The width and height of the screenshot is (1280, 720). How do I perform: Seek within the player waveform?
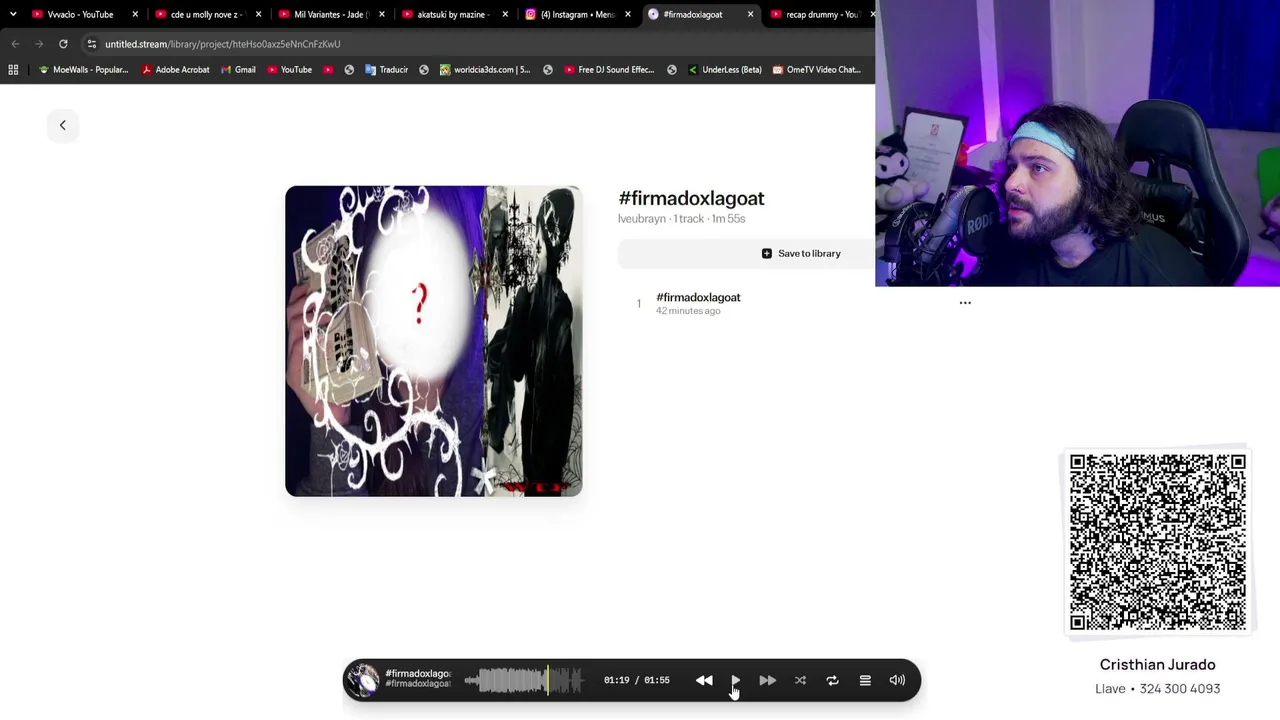tap(523, 681)
